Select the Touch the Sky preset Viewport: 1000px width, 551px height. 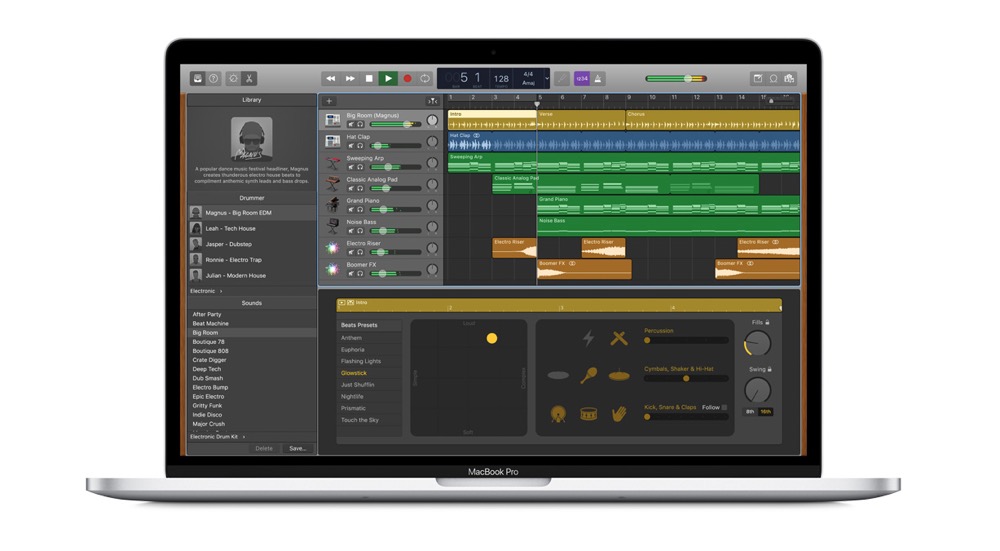(369, 420)
